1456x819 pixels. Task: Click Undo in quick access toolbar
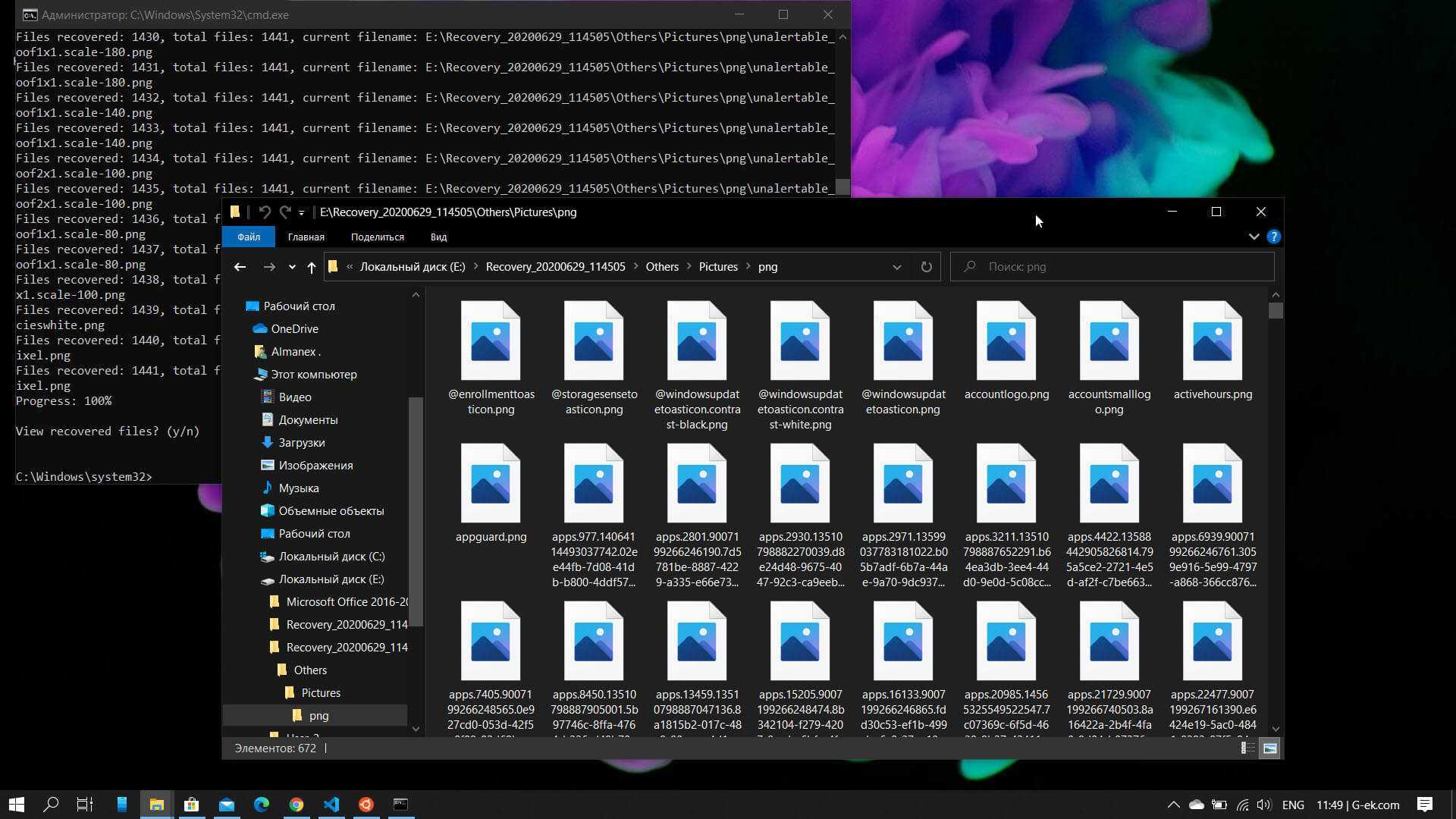pos(265,212)
